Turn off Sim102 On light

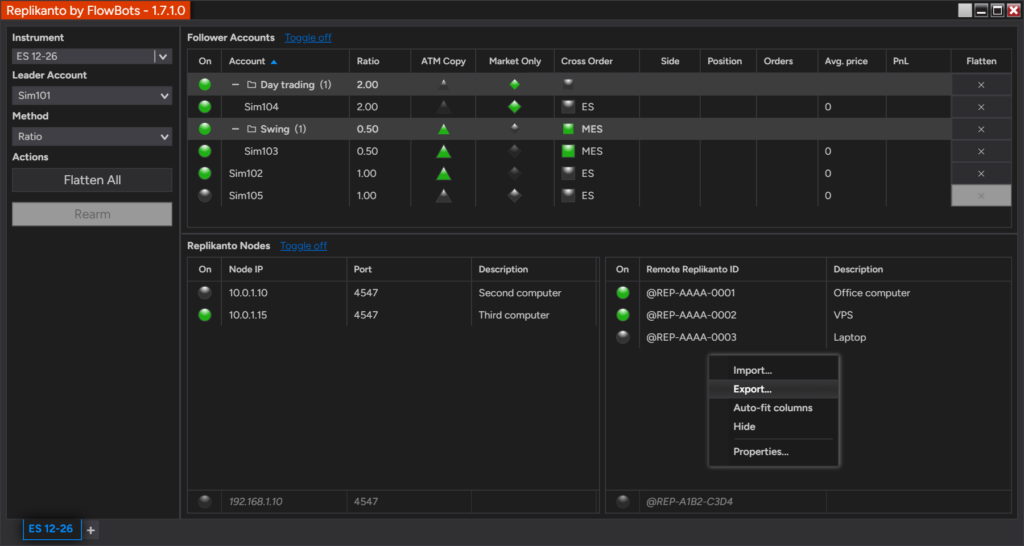pos(205,173)
